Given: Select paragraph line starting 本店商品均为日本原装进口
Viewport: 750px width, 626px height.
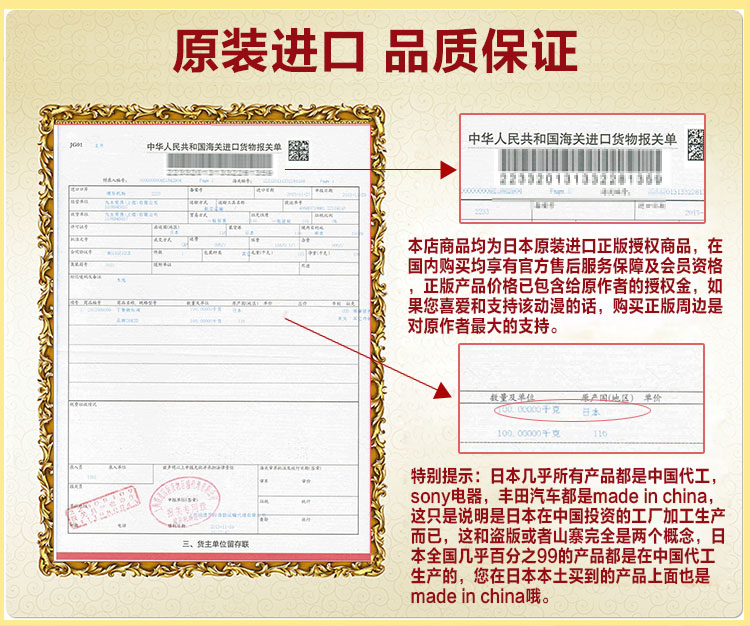Looking at the screenshot, I should pyautogui.click(x=565, y=246).
